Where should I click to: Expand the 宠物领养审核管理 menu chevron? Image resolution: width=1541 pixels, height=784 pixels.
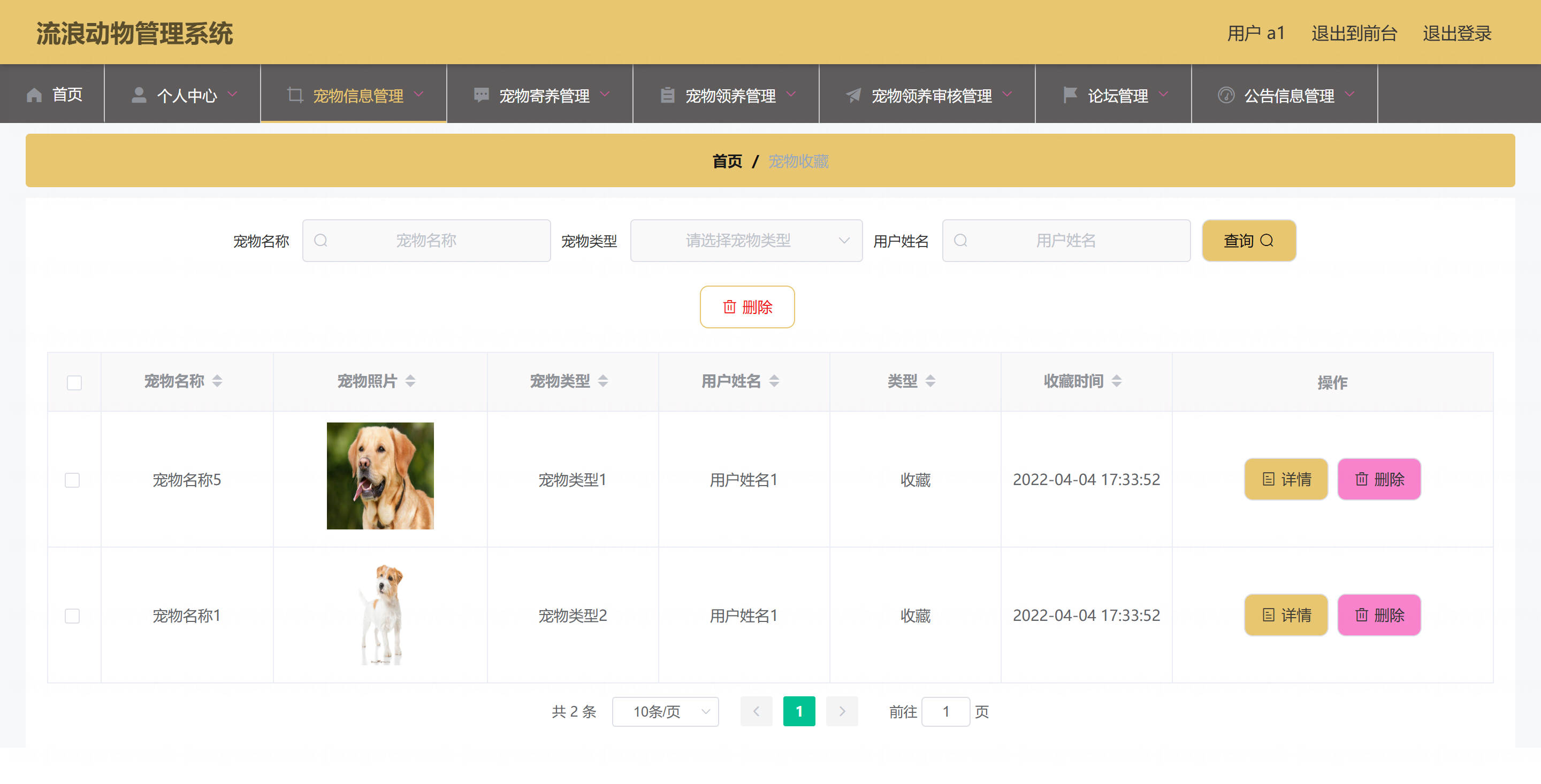1008,94
